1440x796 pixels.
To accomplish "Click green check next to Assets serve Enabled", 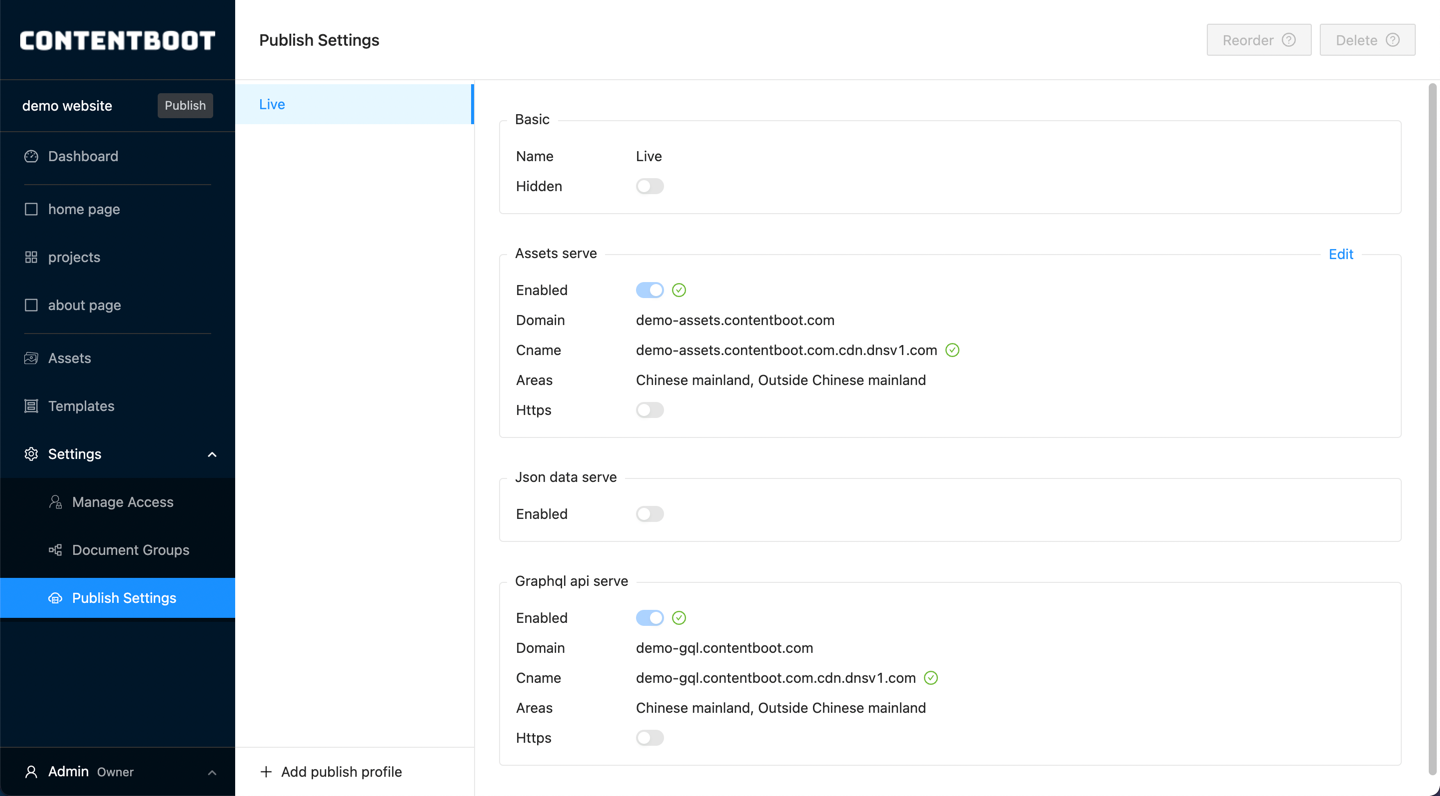I will click(679, 290).
